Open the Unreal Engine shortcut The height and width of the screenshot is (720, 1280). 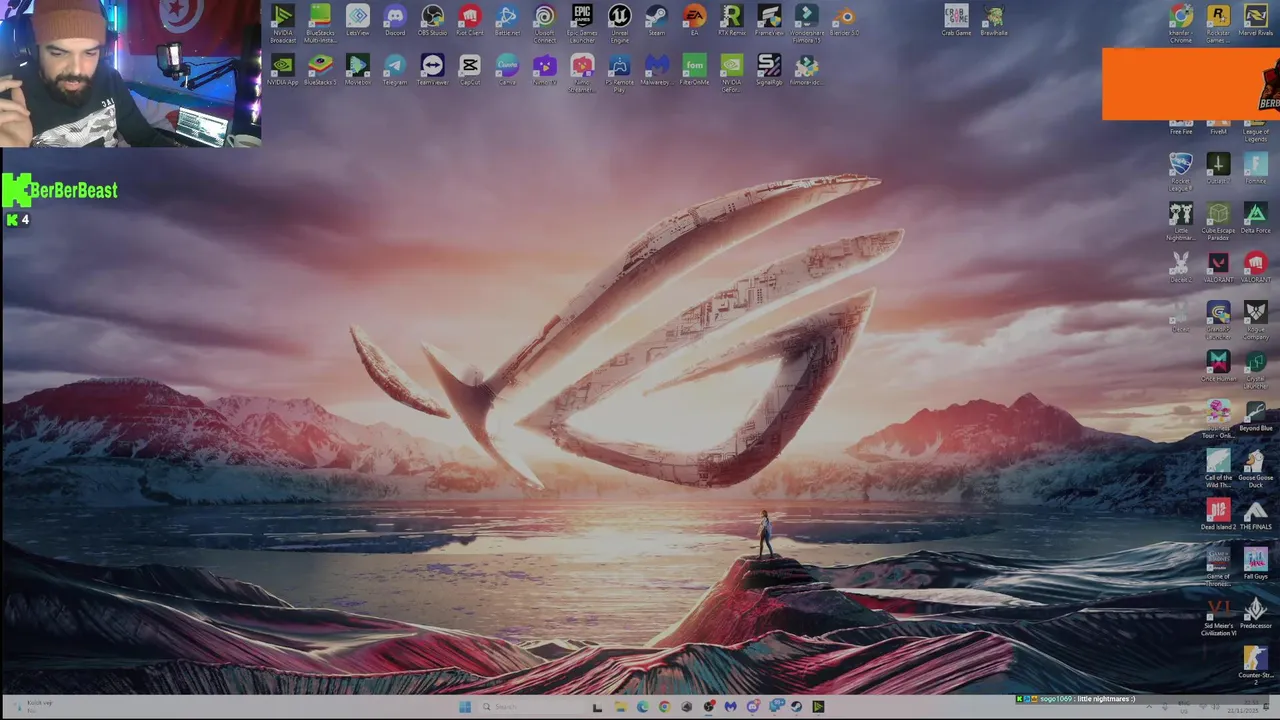pyautogui.click(x=620, y=24)
